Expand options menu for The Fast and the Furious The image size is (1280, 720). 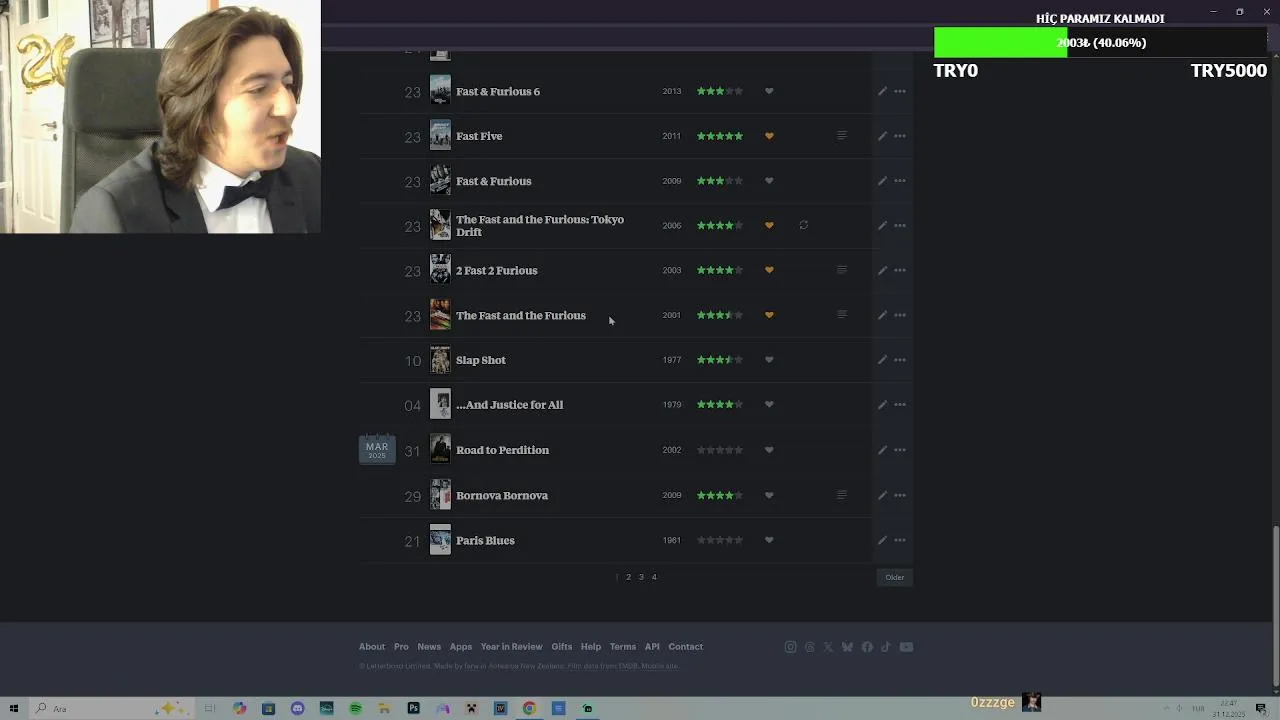pyautogui.click(x=900, y=315)
